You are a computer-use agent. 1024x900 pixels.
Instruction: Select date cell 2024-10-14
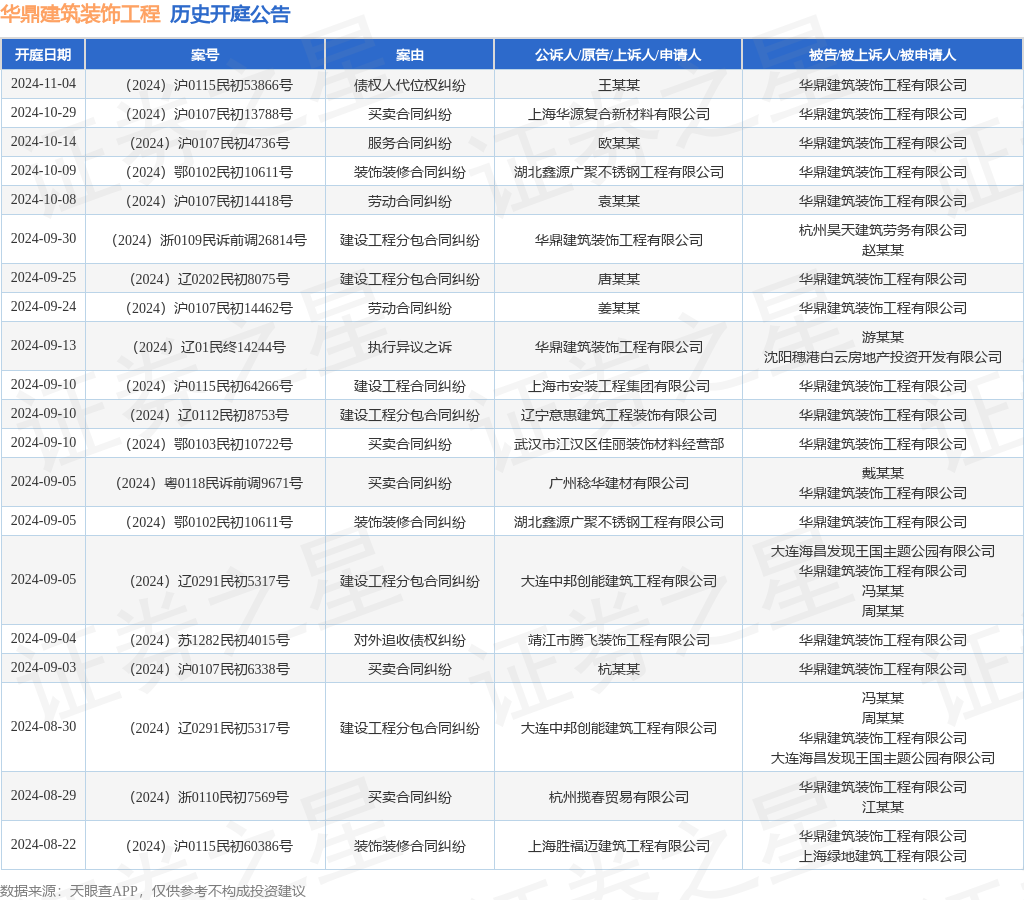[x=43, y=141]
